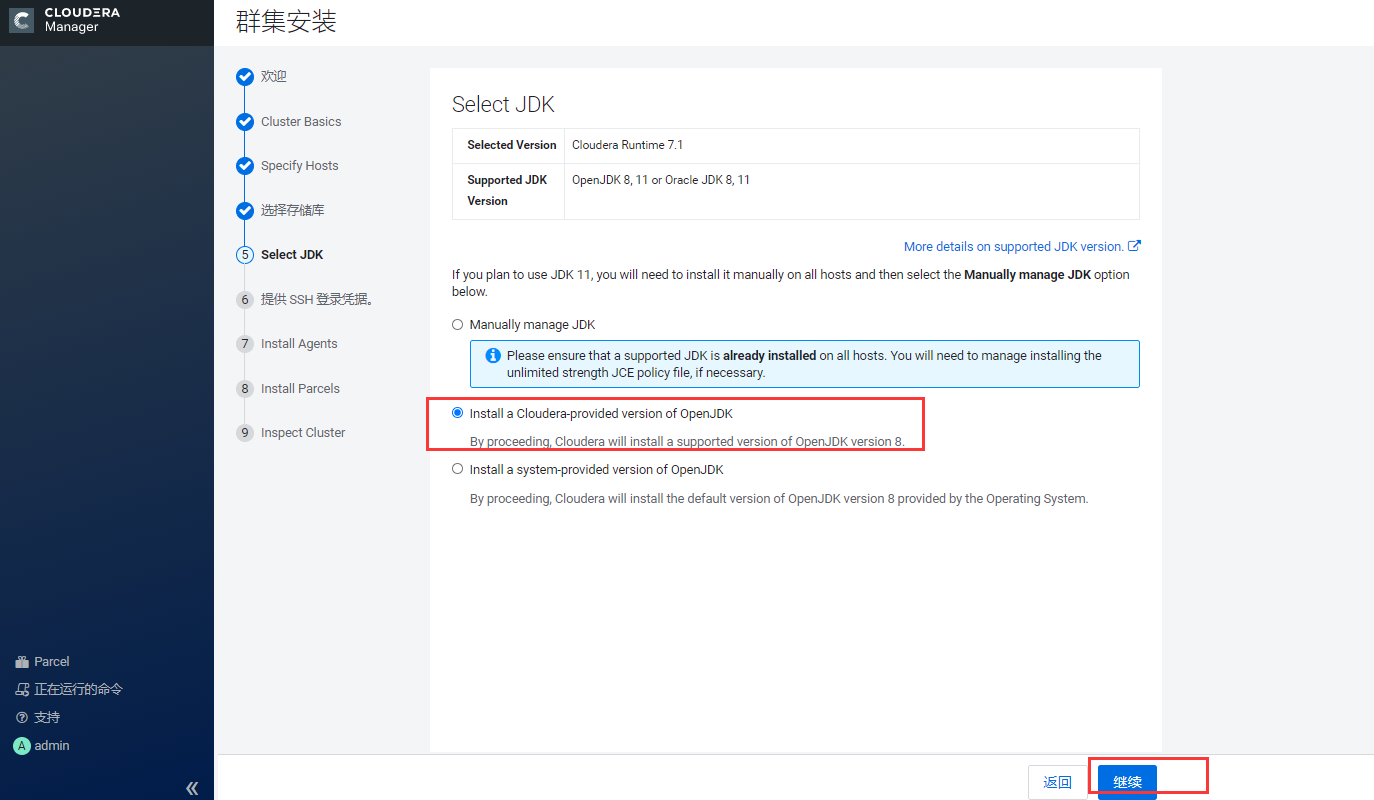Go to the Cluster Basics step
The width and height of the screenshot is (1374, 800).
(301, 122)
